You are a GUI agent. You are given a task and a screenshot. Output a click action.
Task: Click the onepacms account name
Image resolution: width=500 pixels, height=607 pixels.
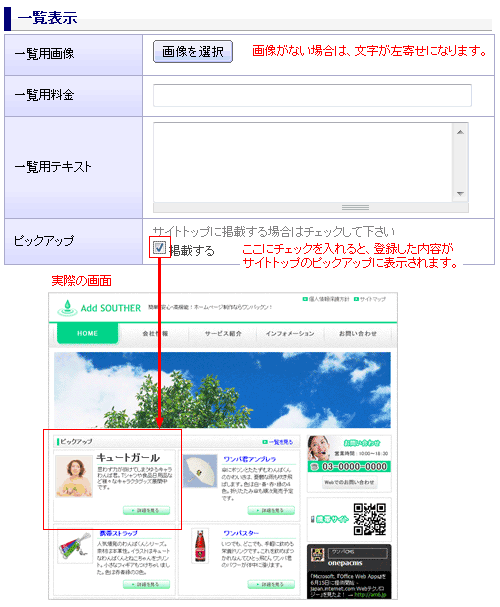[345, 562]
